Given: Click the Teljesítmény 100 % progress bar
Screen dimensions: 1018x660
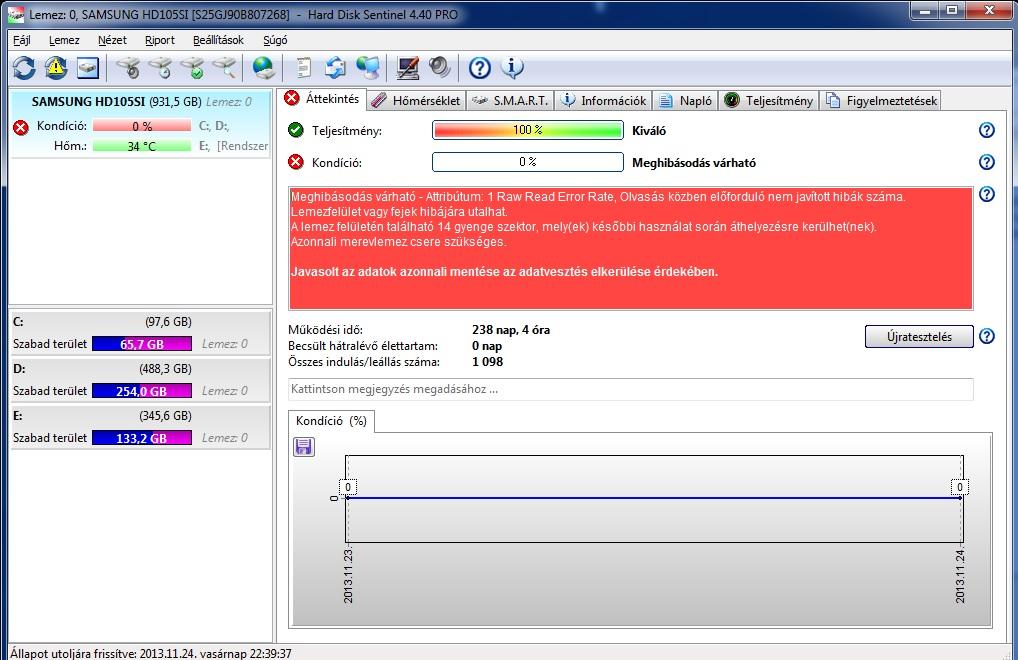Looking at the screenshot, I should 528,130.
